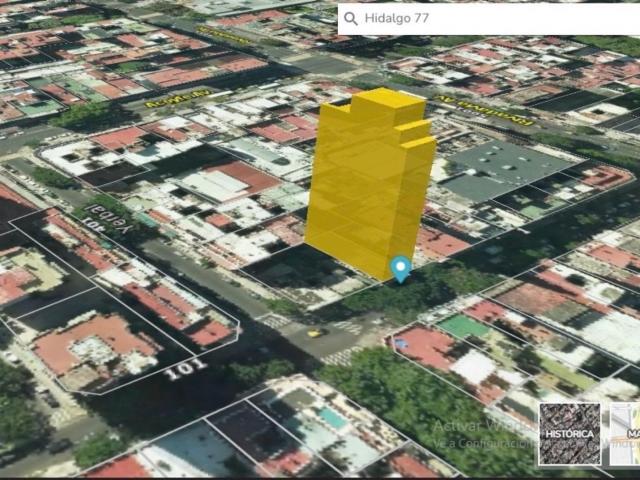The image size is (640, 480).
Task: Click the blue location pin marker
Action: pyautogui.click(x=400, y=269)
